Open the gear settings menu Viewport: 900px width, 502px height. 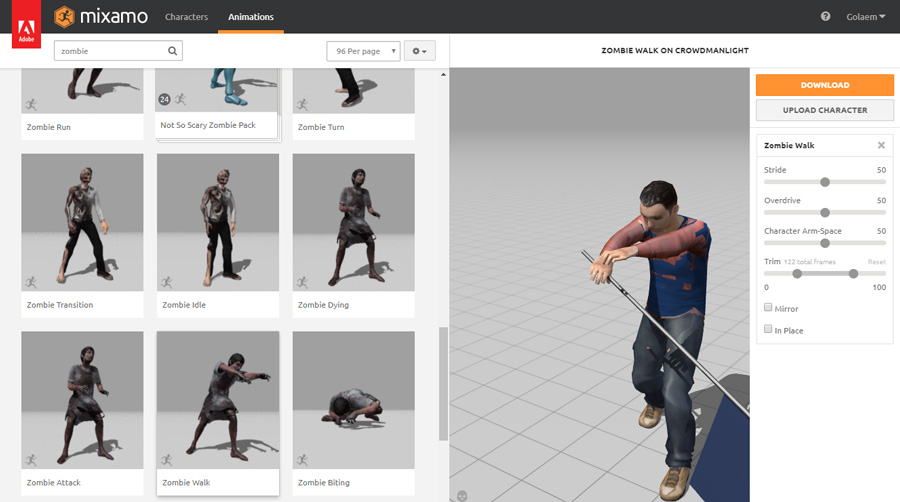(420, 51)
